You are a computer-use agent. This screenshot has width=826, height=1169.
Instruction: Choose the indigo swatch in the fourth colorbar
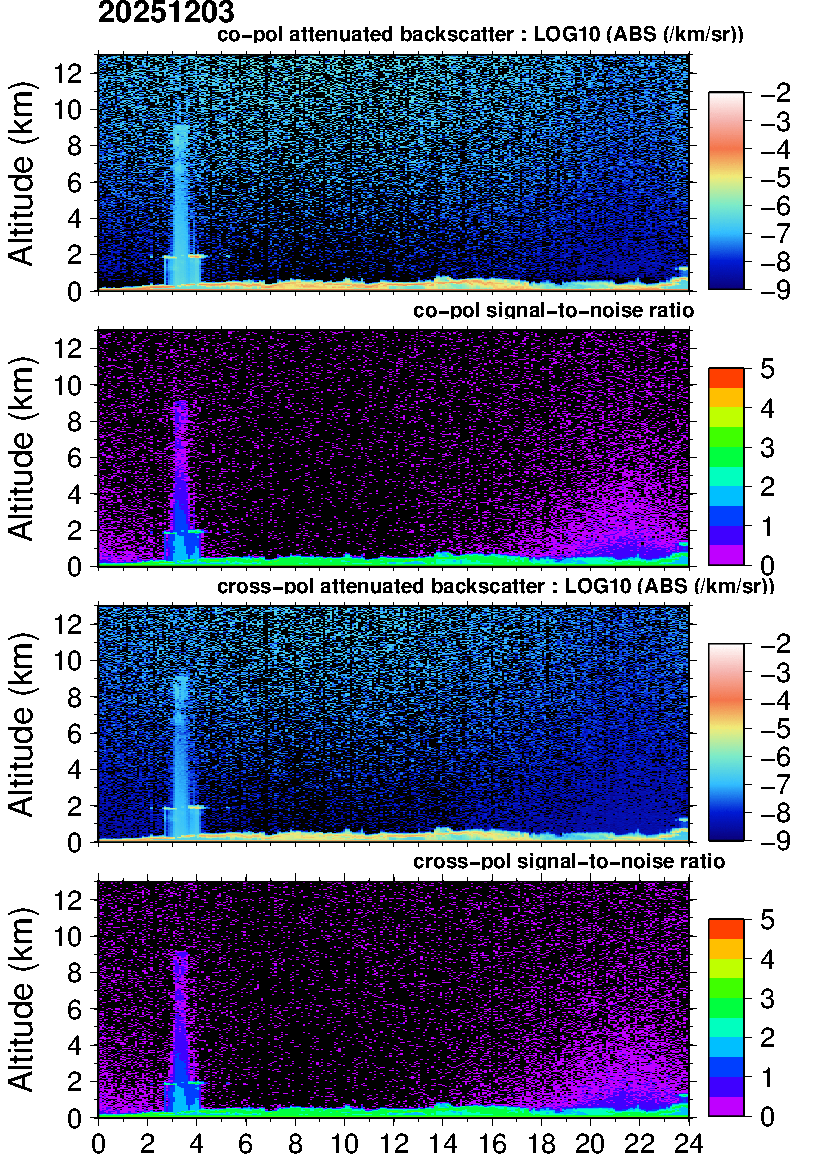click(726, 1086)
